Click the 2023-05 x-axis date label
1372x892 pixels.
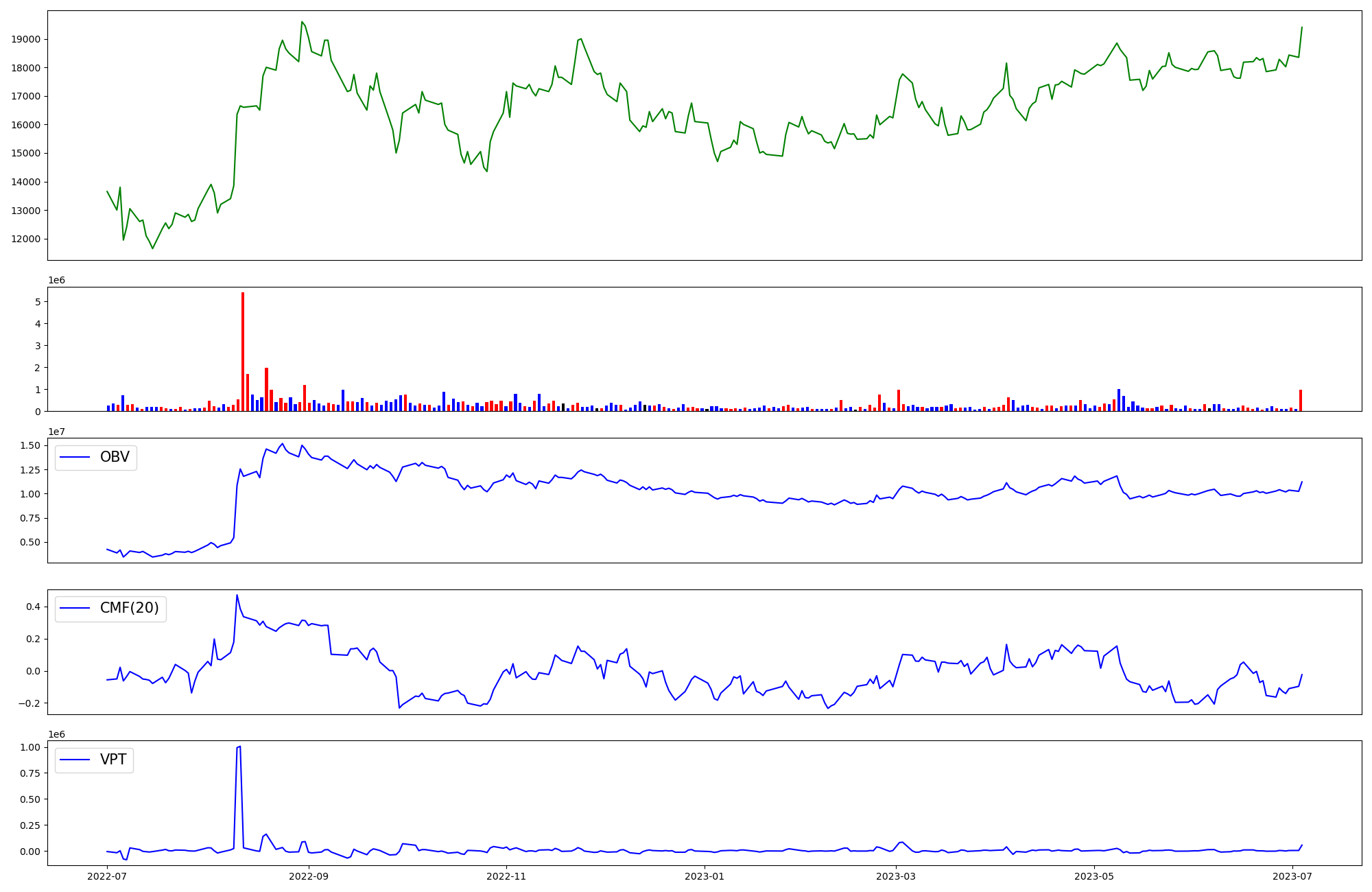pos(1094,876)
